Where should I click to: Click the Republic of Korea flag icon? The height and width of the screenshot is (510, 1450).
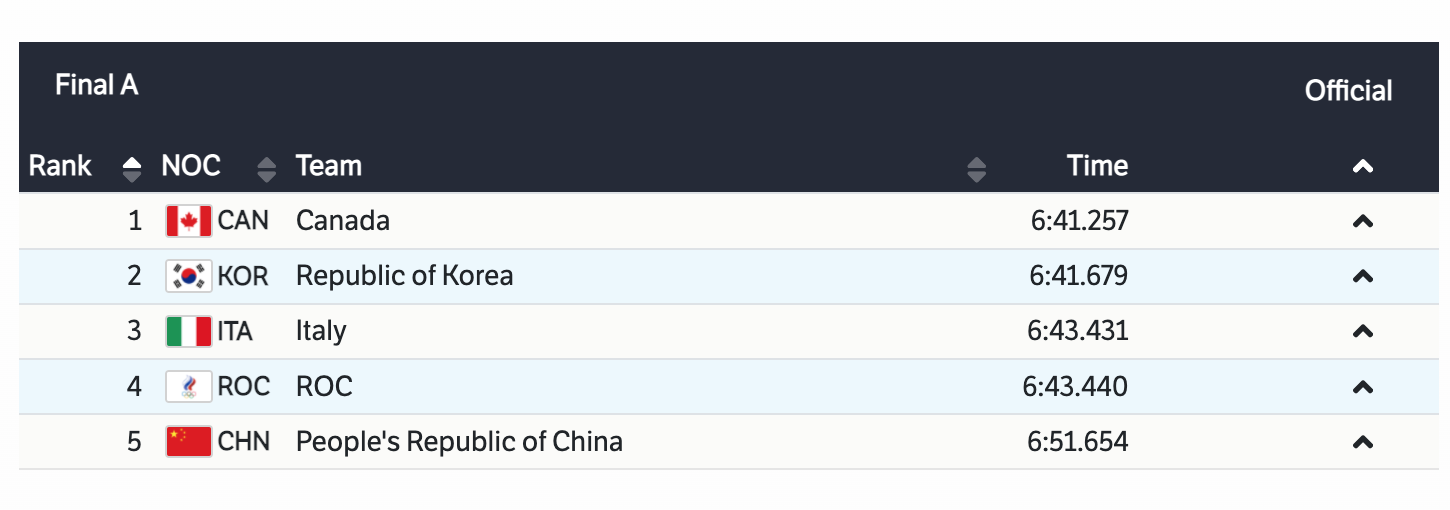point(188,276)
